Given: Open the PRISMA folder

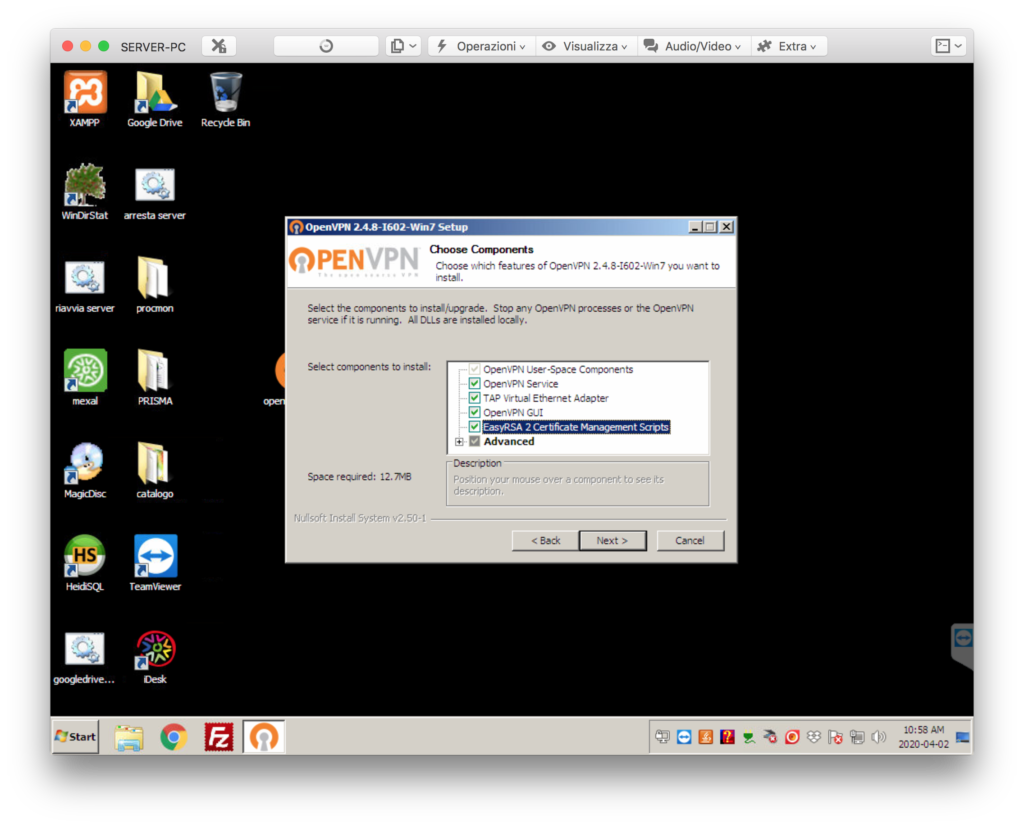Looking at the screenshot, I should 155,378.
